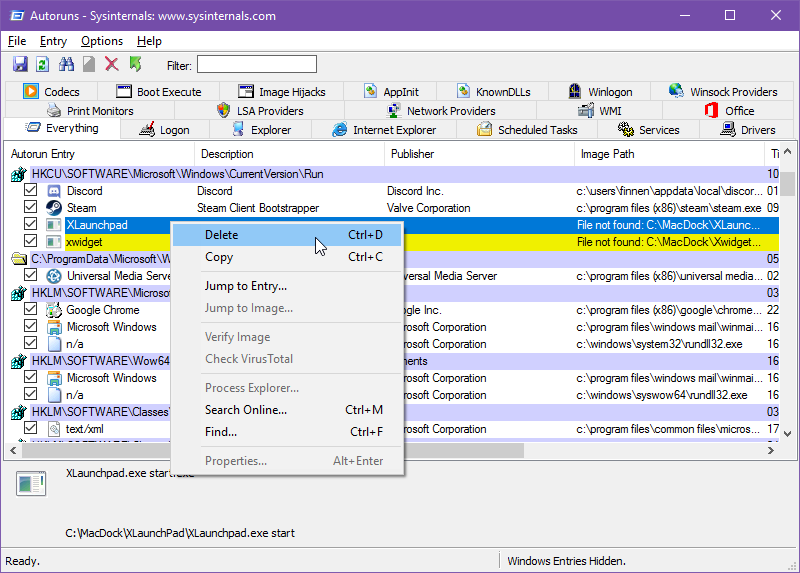
Task: Click the Universal Media Server entry icon
Action: pyautogui.click(x=54, y=276)
